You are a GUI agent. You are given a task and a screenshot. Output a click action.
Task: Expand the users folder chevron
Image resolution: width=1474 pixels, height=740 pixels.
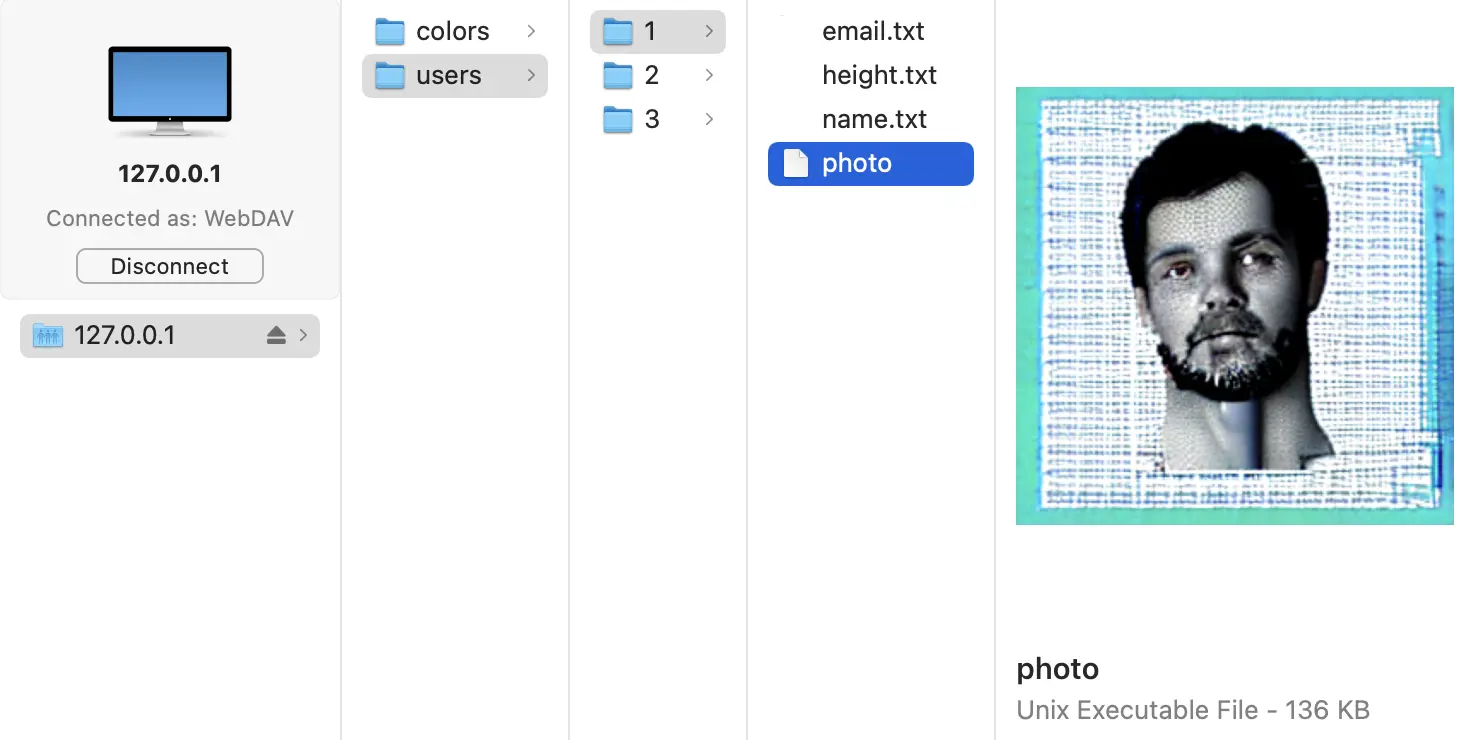tap(531, 76)
